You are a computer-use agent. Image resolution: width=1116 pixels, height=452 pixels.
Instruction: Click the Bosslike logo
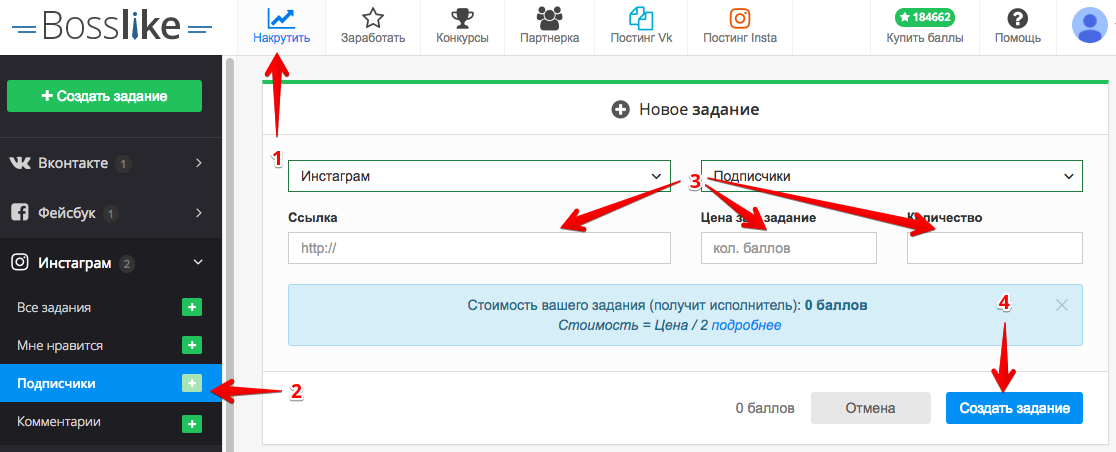coord(112,26)
